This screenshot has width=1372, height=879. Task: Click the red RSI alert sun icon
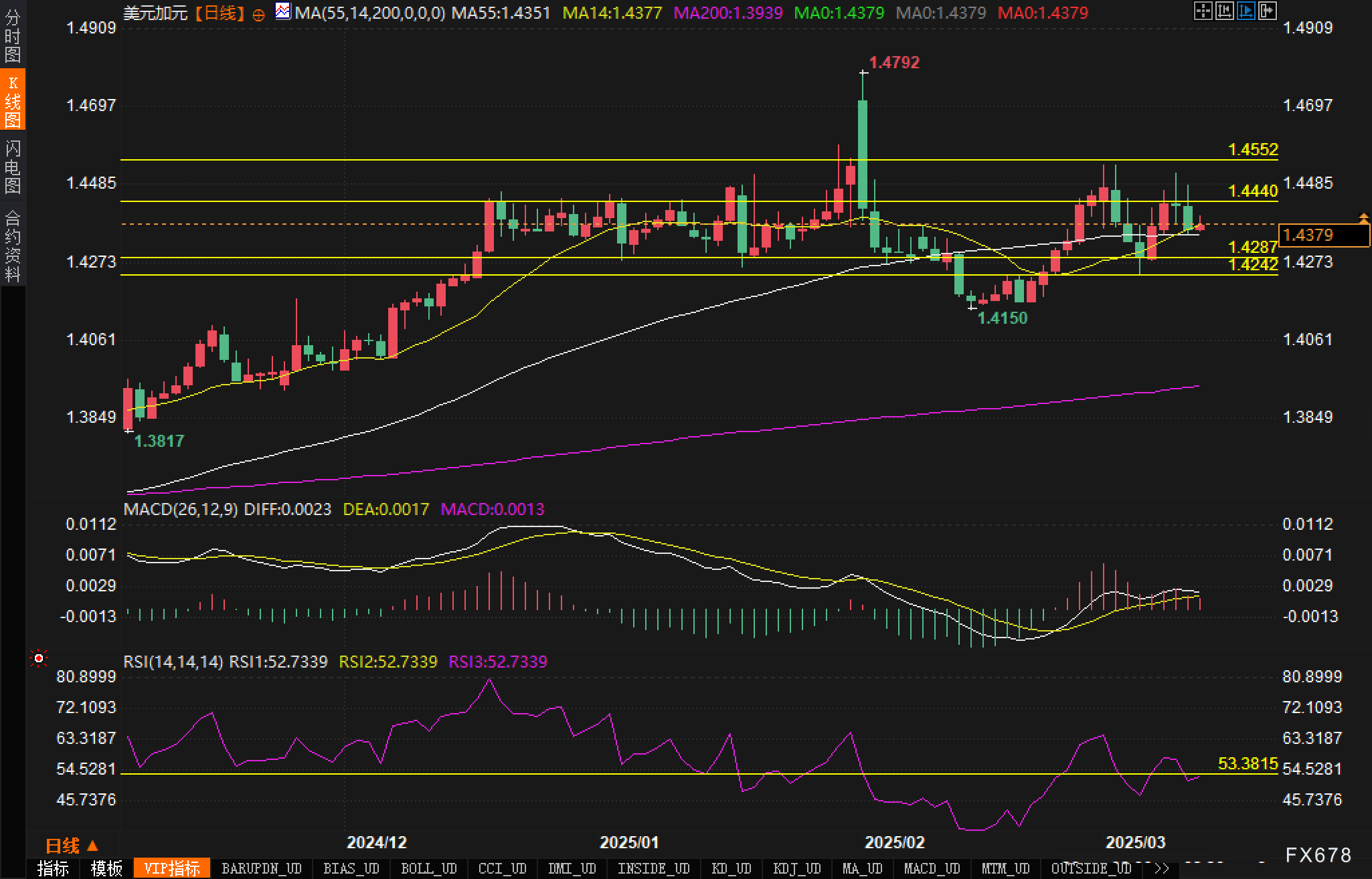click(39, 660)
